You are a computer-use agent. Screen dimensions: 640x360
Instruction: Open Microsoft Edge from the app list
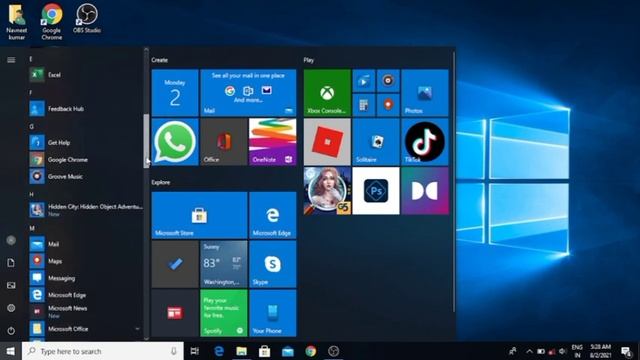[x=86, y=295]
